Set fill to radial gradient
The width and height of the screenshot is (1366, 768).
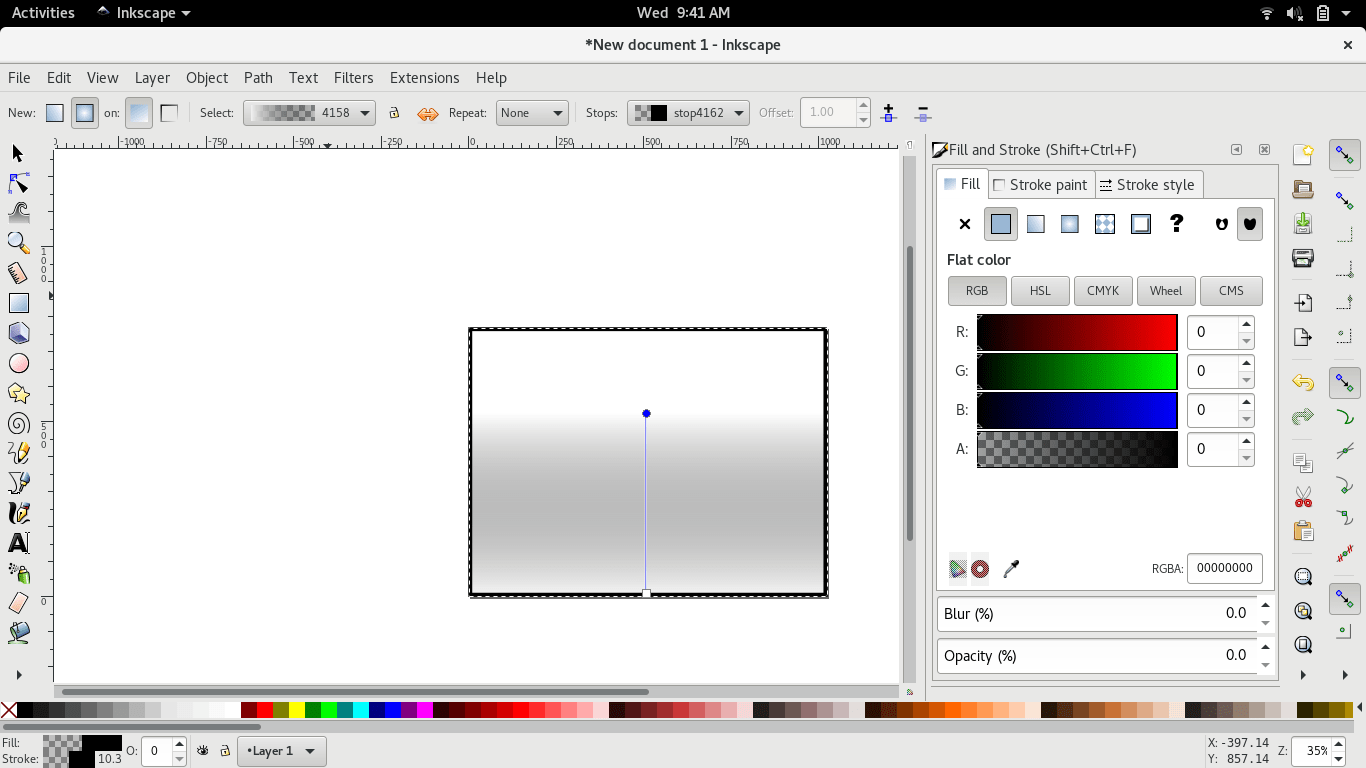pos(1069,224)
